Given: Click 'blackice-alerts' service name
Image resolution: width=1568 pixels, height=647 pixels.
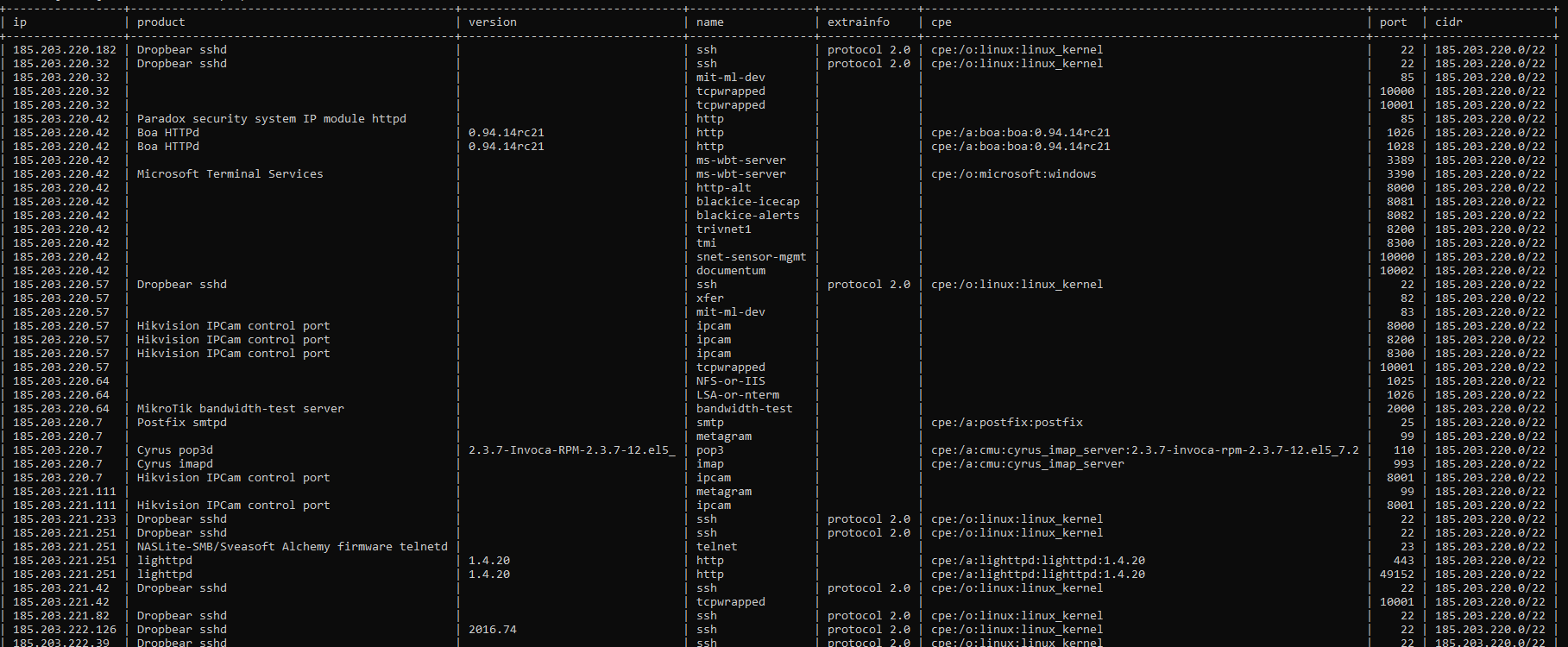Looking at the screenshot, I should point(748,216).
